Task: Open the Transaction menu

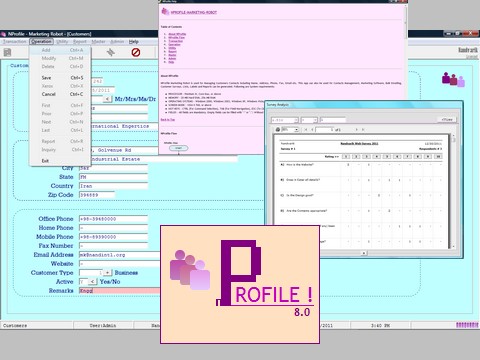Action: [x=15, y=42]
